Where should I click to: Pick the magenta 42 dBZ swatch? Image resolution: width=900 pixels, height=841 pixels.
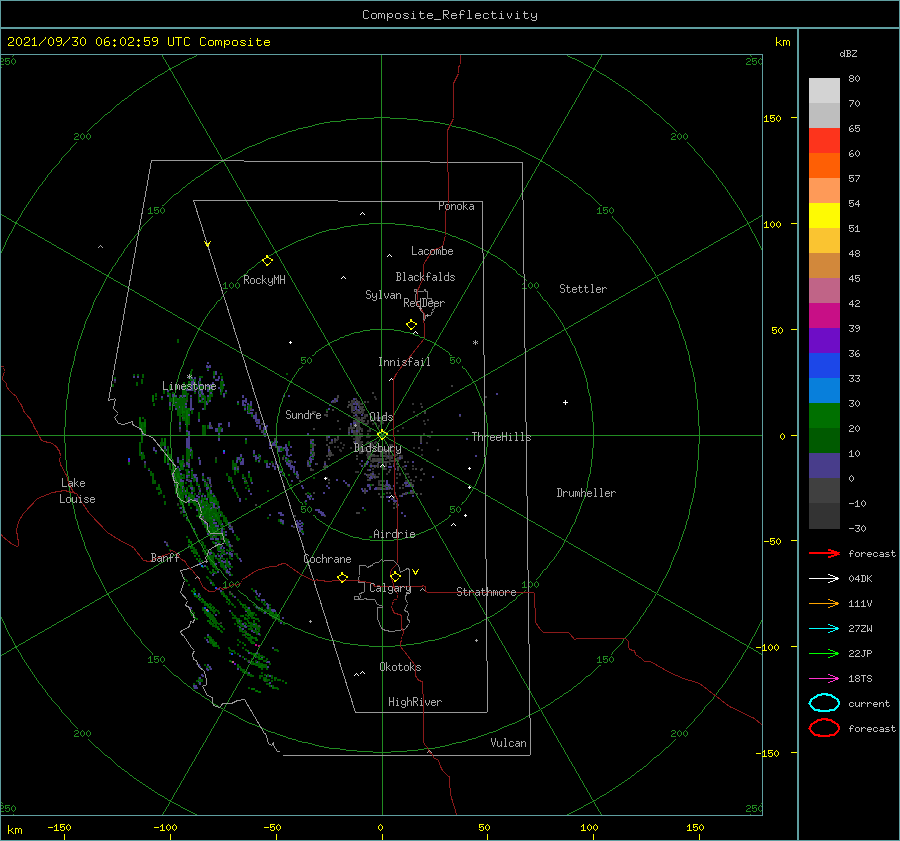[824, 316]
